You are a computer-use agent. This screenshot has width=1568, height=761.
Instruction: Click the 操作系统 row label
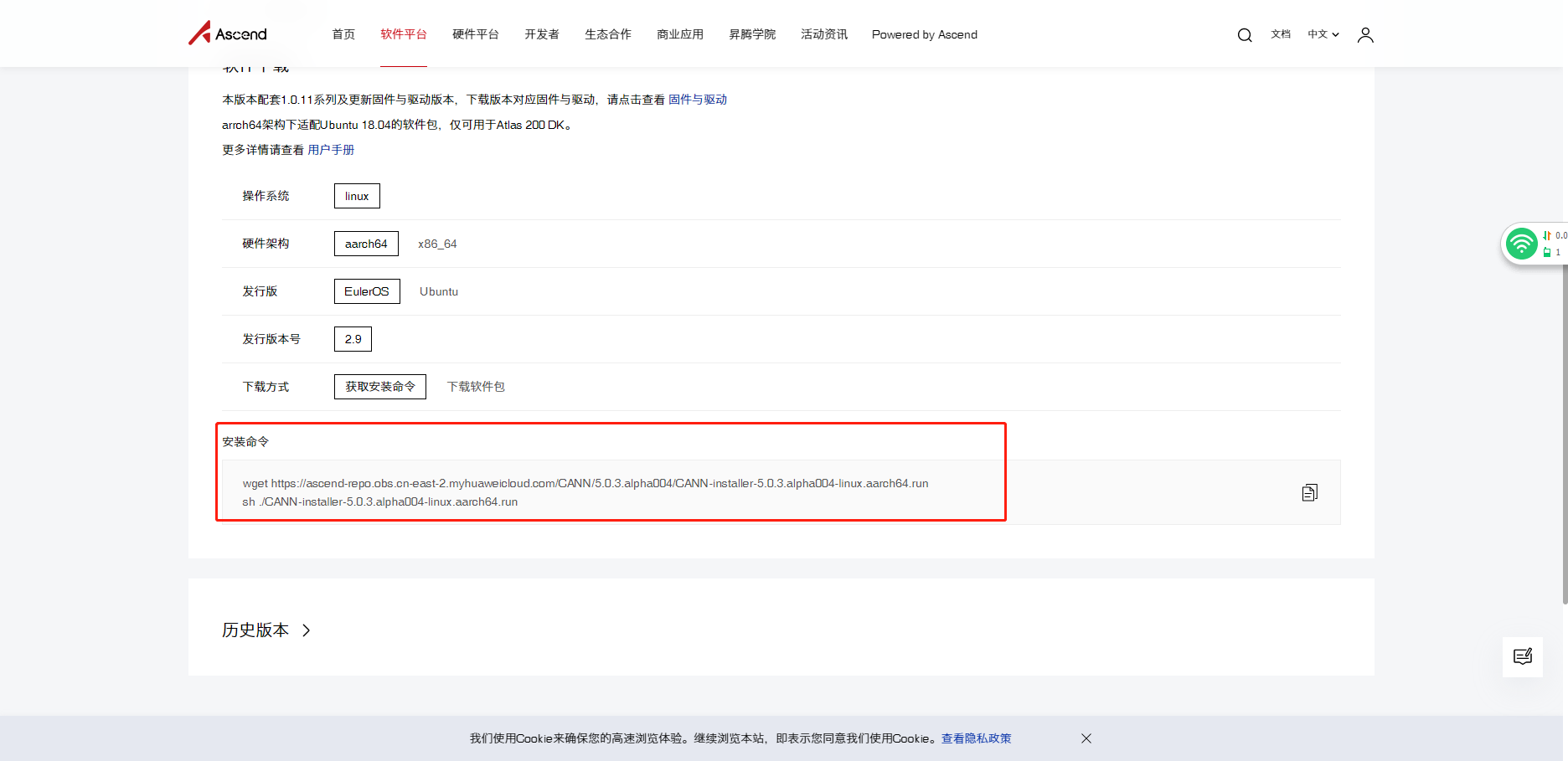click(266, 196)
